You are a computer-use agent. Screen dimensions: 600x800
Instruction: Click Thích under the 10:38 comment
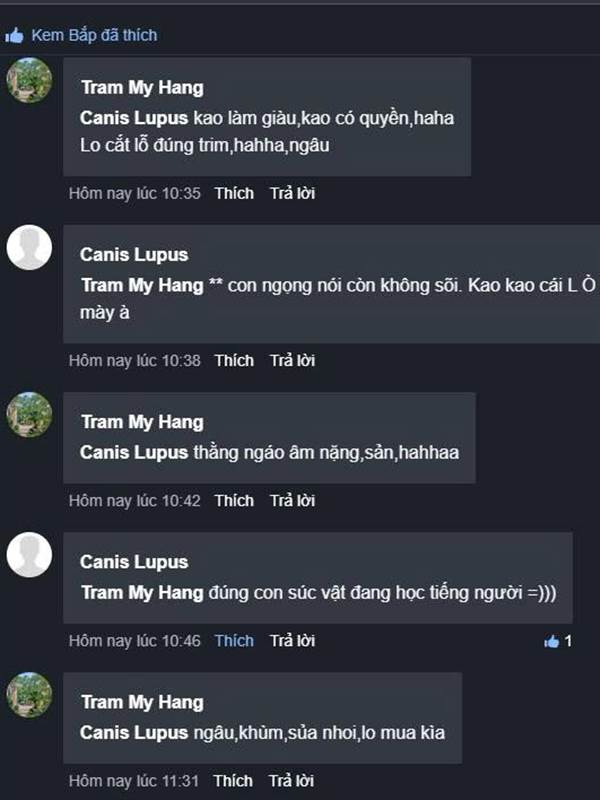point(234,360)
